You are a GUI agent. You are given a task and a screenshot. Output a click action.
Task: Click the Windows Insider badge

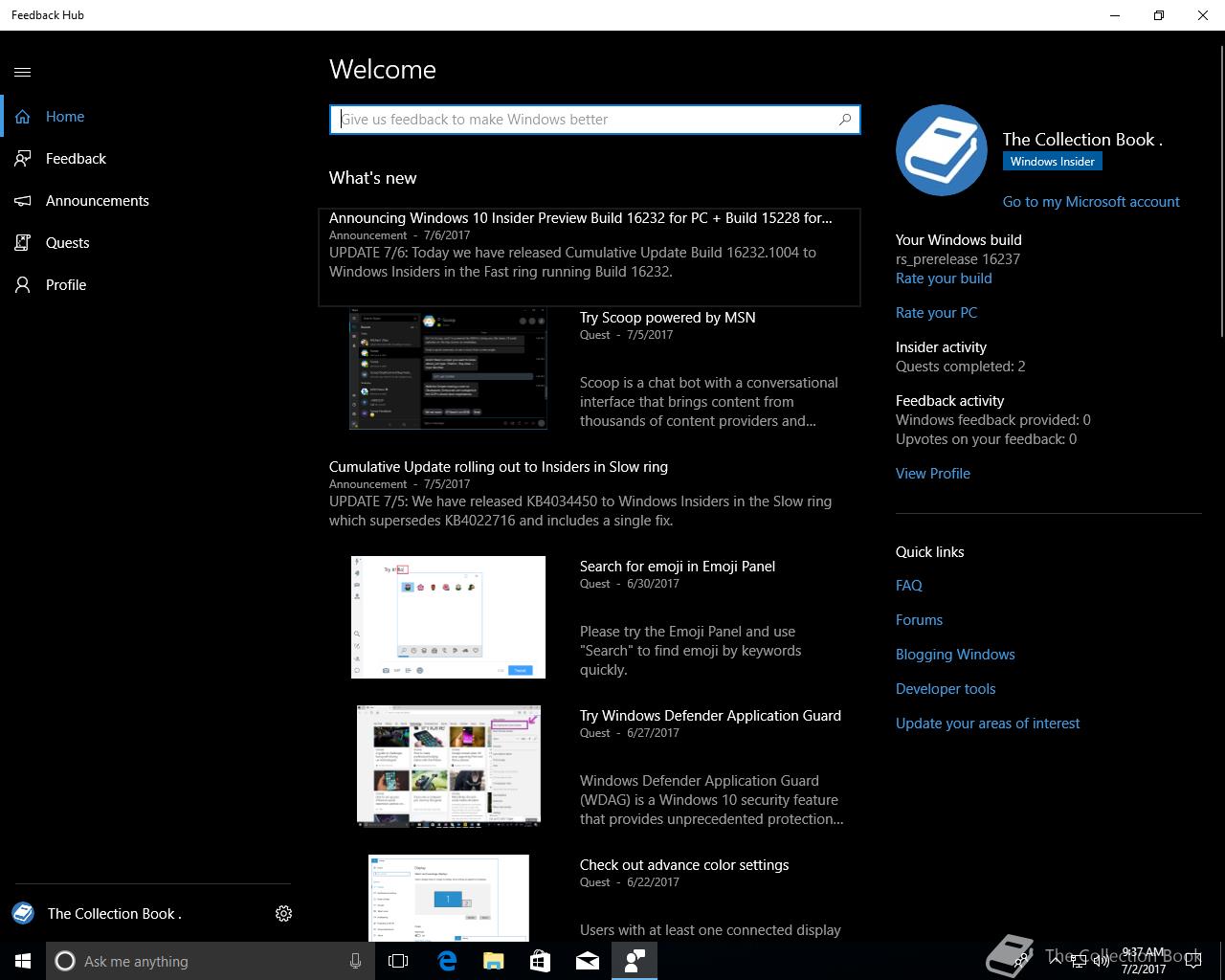1053,162
